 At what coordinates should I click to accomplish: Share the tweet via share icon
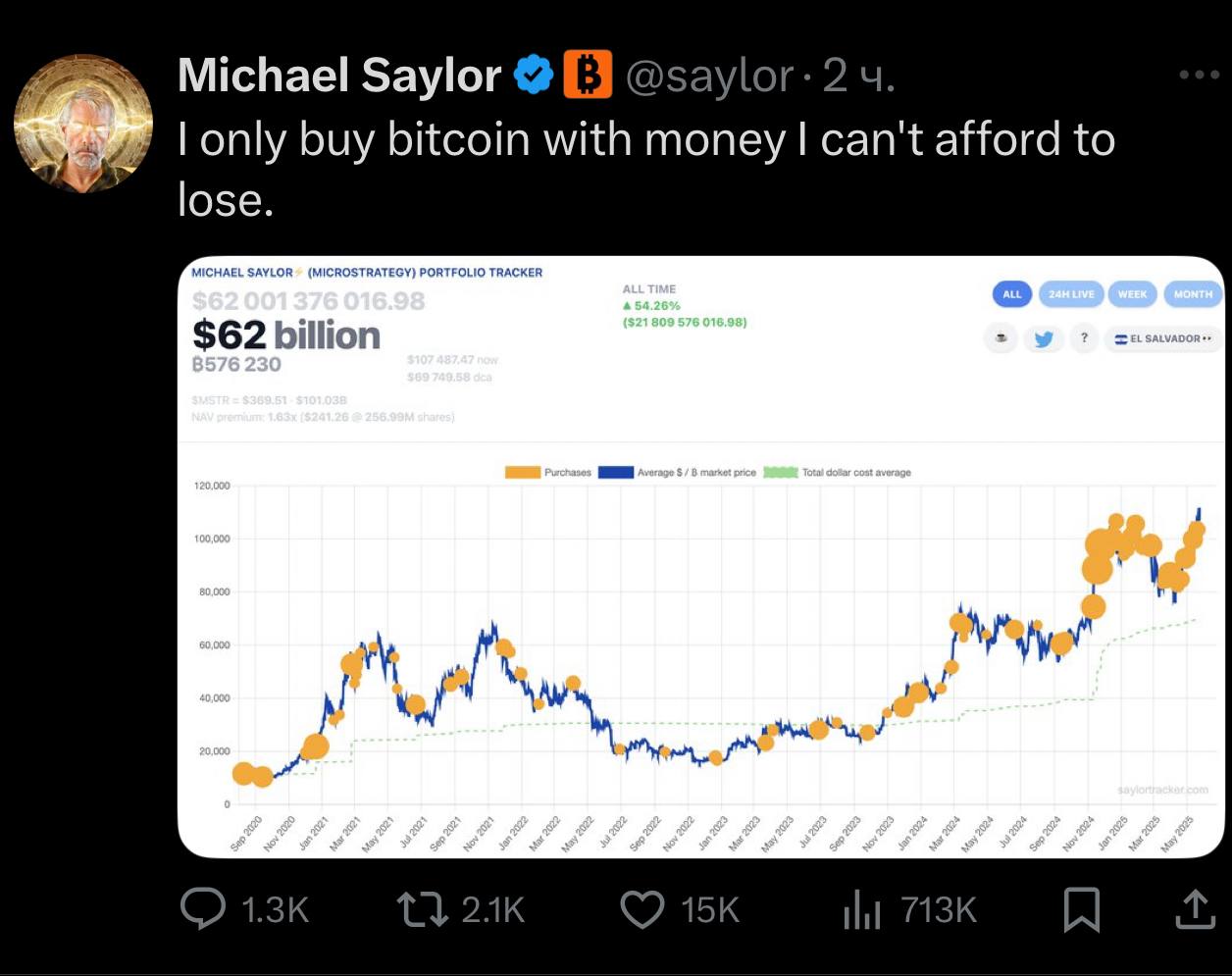[1194, 909]
